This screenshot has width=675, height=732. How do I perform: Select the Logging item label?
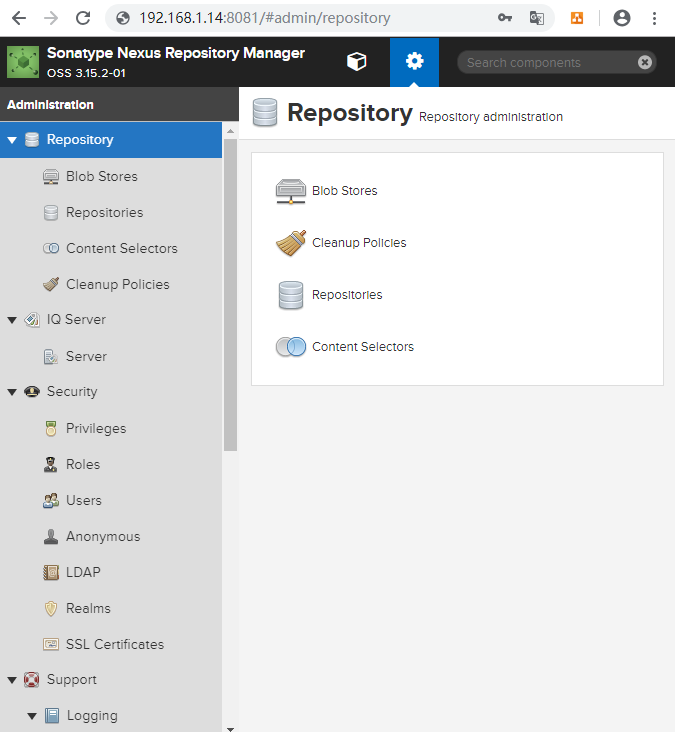click(92, 716)
